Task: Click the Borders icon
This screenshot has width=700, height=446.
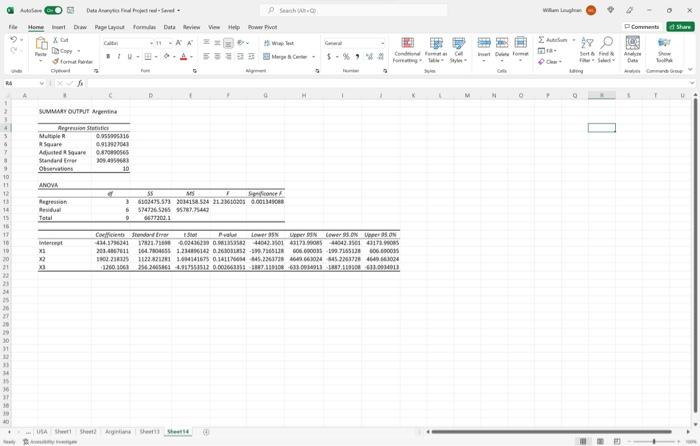Action: tap(148, 57)
